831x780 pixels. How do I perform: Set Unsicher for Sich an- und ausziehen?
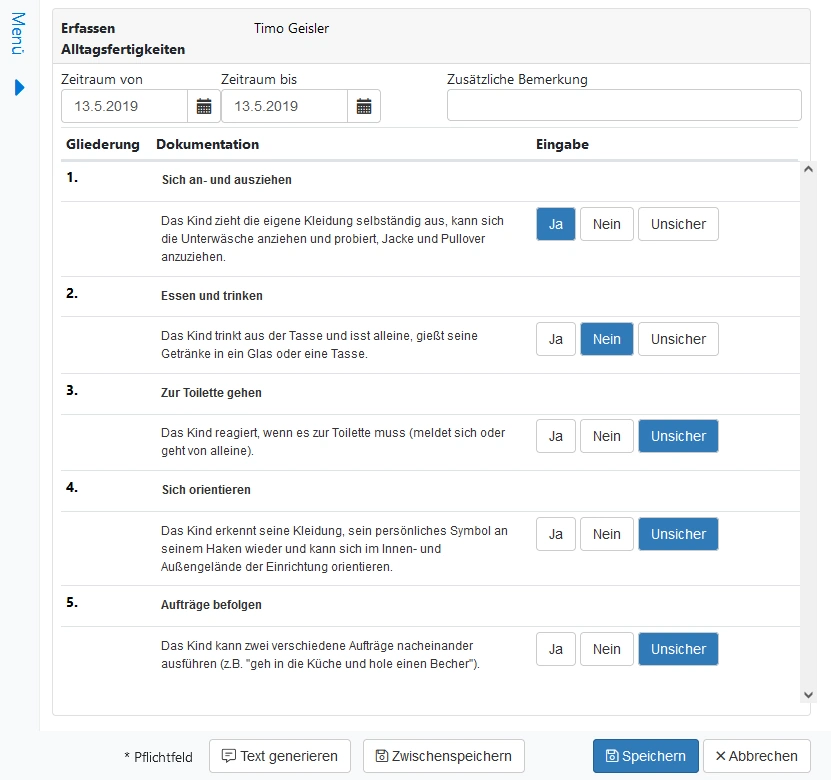coord(678,224)
